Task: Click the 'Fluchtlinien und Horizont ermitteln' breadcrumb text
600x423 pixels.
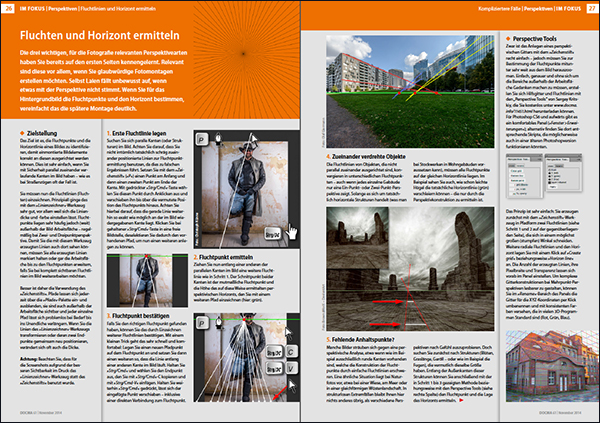Action: pos(118,8)
